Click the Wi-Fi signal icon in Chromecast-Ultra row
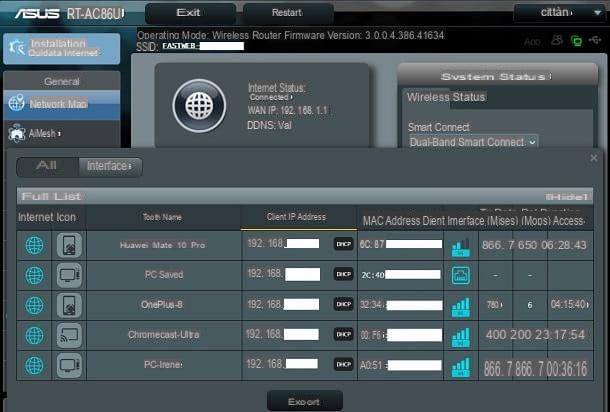 [461, 337]
